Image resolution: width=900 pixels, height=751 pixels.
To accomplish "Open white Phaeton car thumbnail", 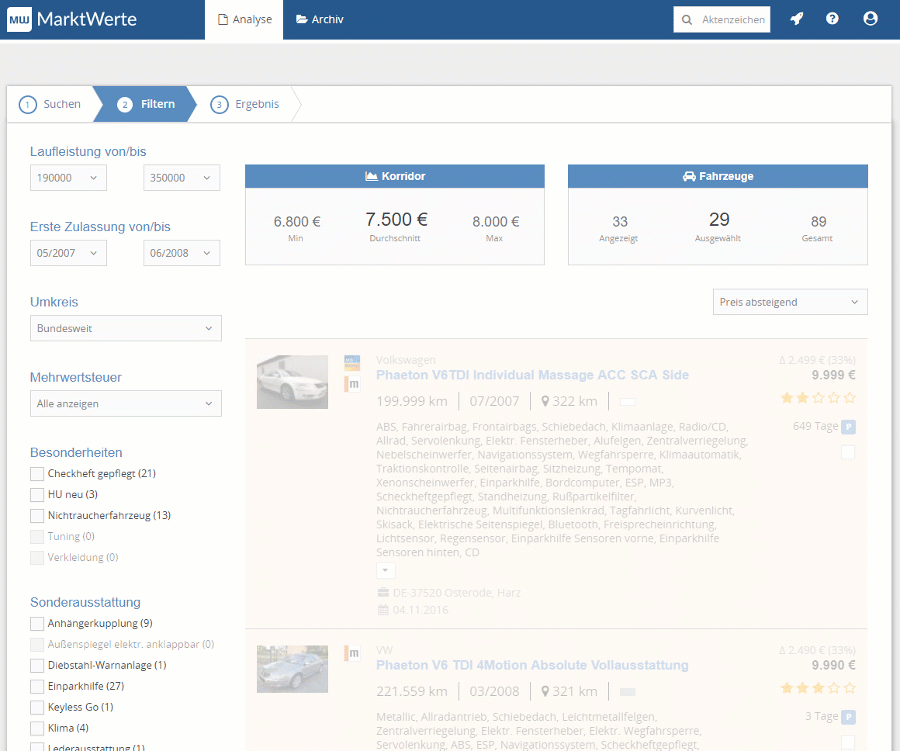I will pyautogui.click(x=292, y=382).
